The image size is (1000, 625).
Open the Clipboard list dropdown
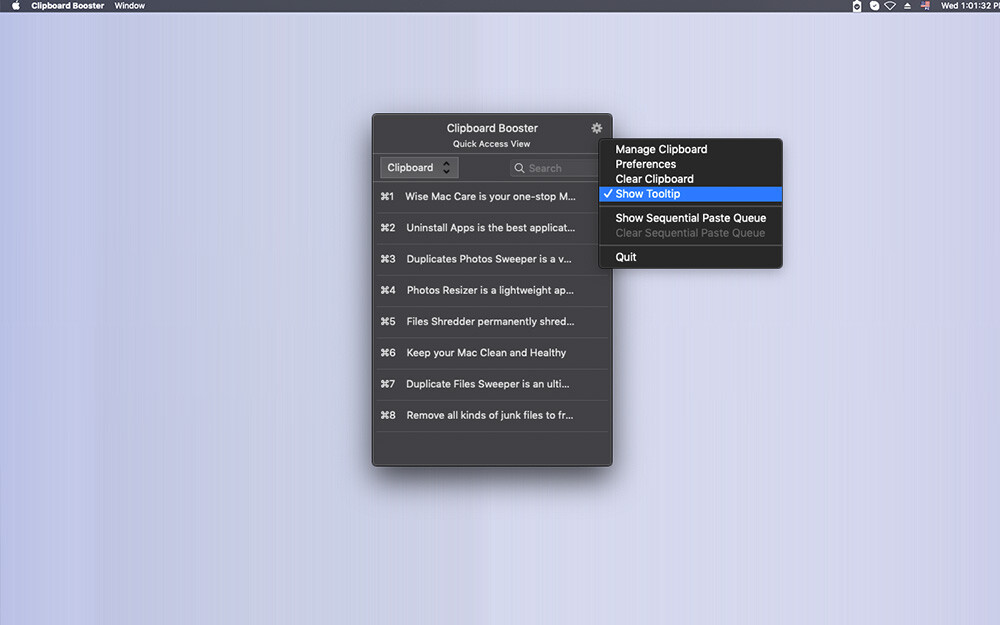click(x=419, y=168)
